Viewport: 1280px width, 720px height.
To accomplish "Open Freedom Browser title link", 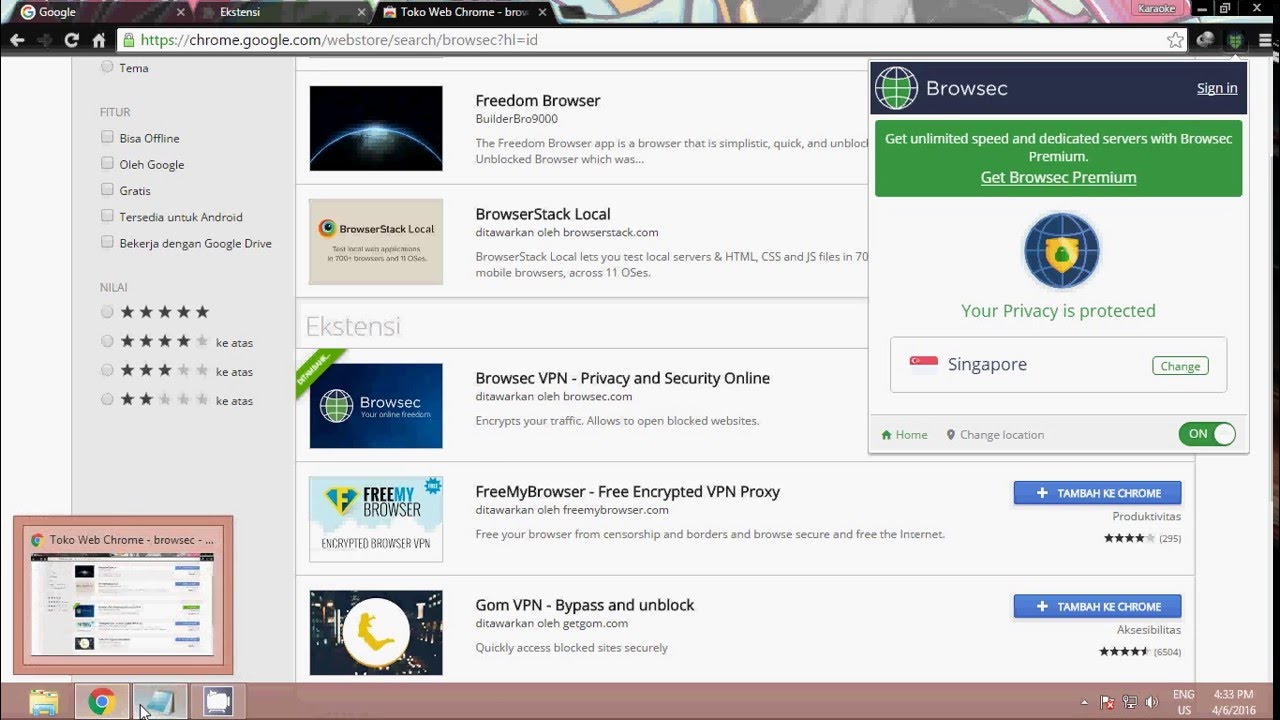I will (538, 101).
